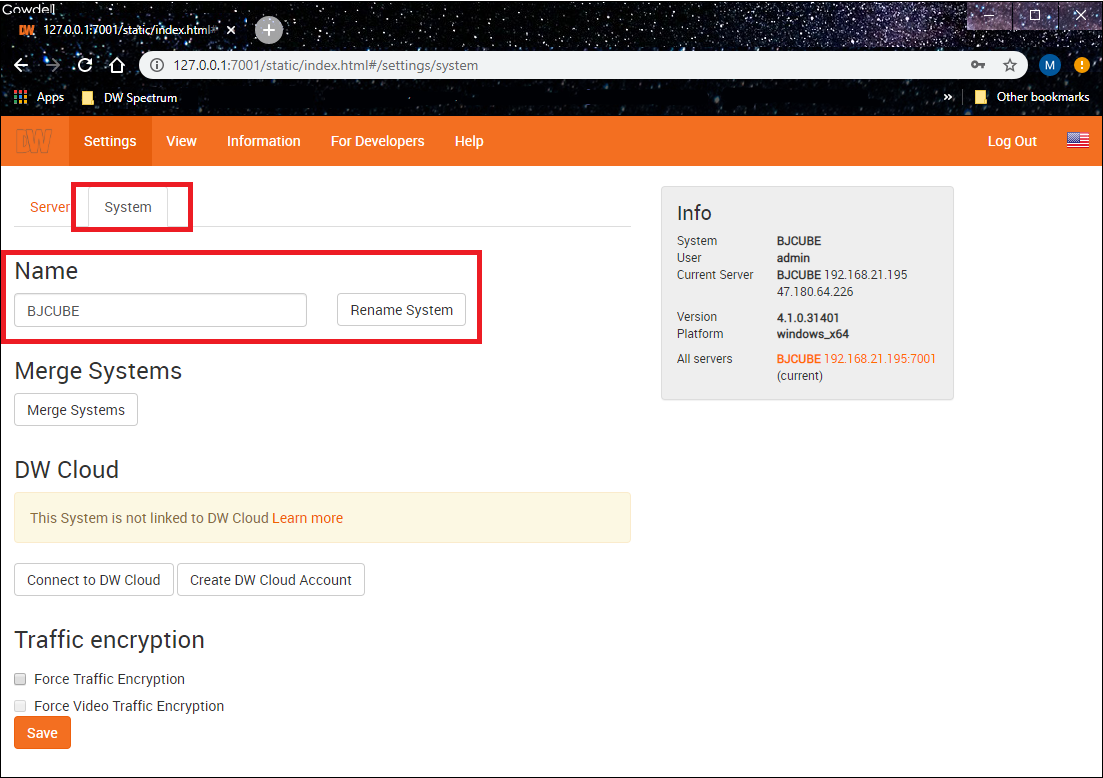Log out of the web admin

pos(1012,141)
